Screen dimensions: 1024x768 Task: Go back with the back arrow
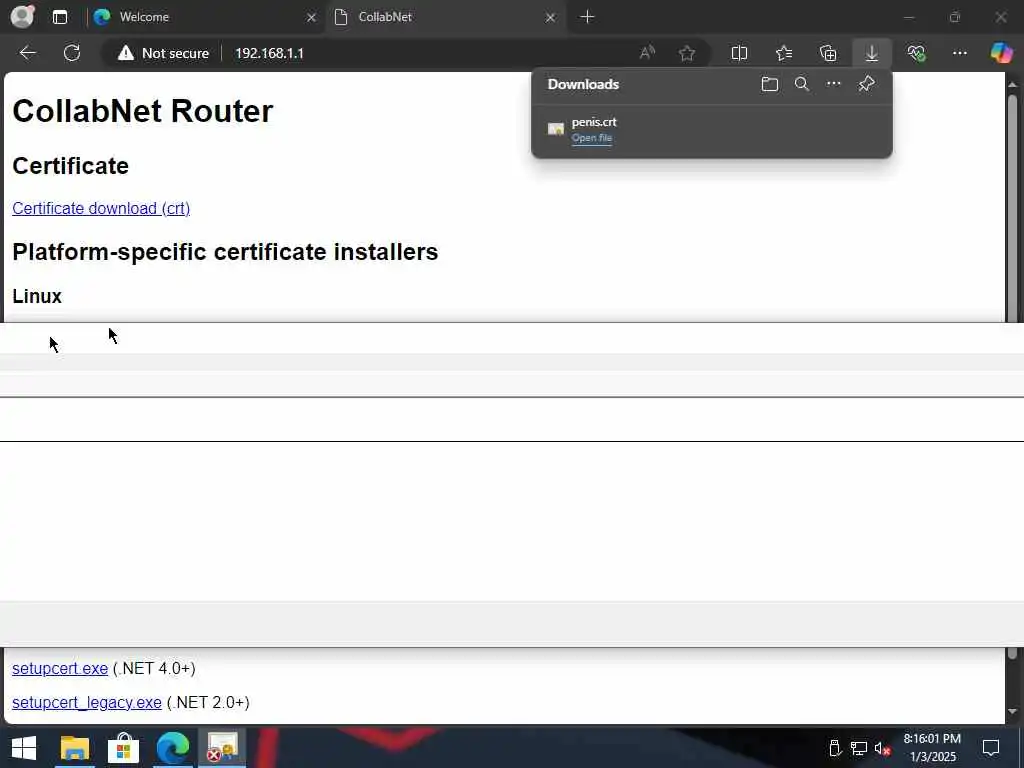27,53
